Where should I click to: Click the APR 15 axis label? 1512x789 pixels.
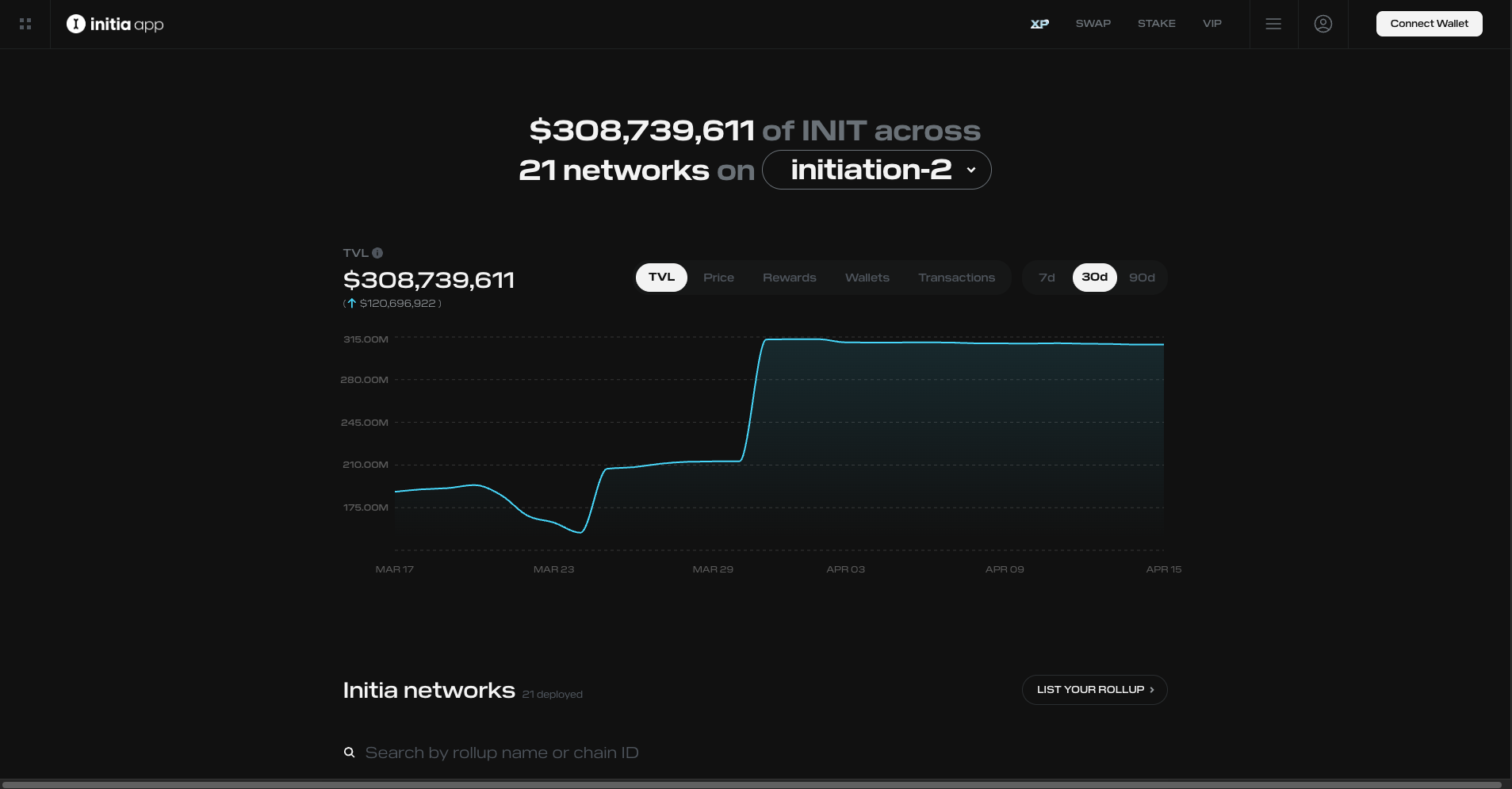(1164, 569)
